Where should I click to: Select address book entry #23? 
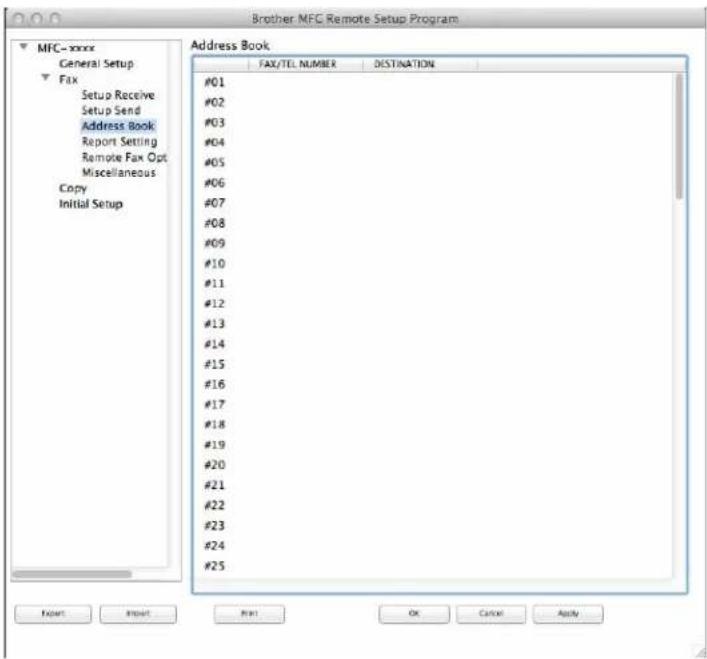432,526
